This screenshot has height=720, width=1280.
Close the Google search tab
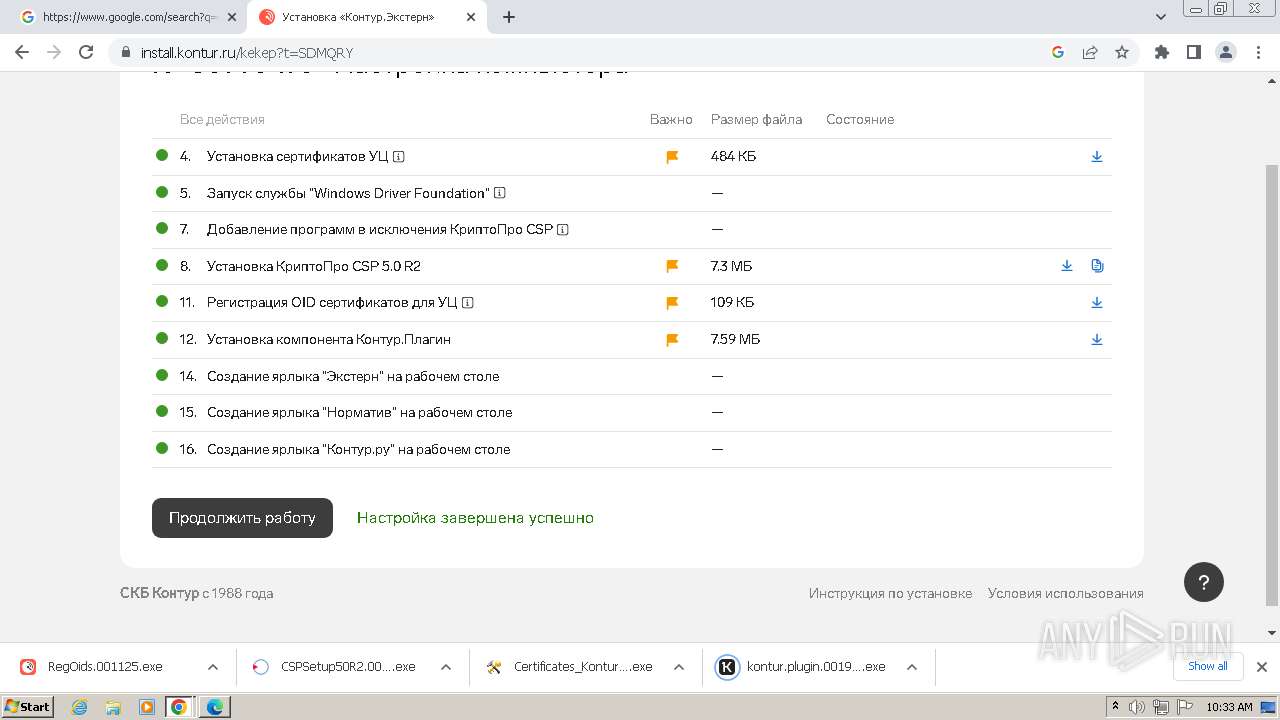pos(233,17)
